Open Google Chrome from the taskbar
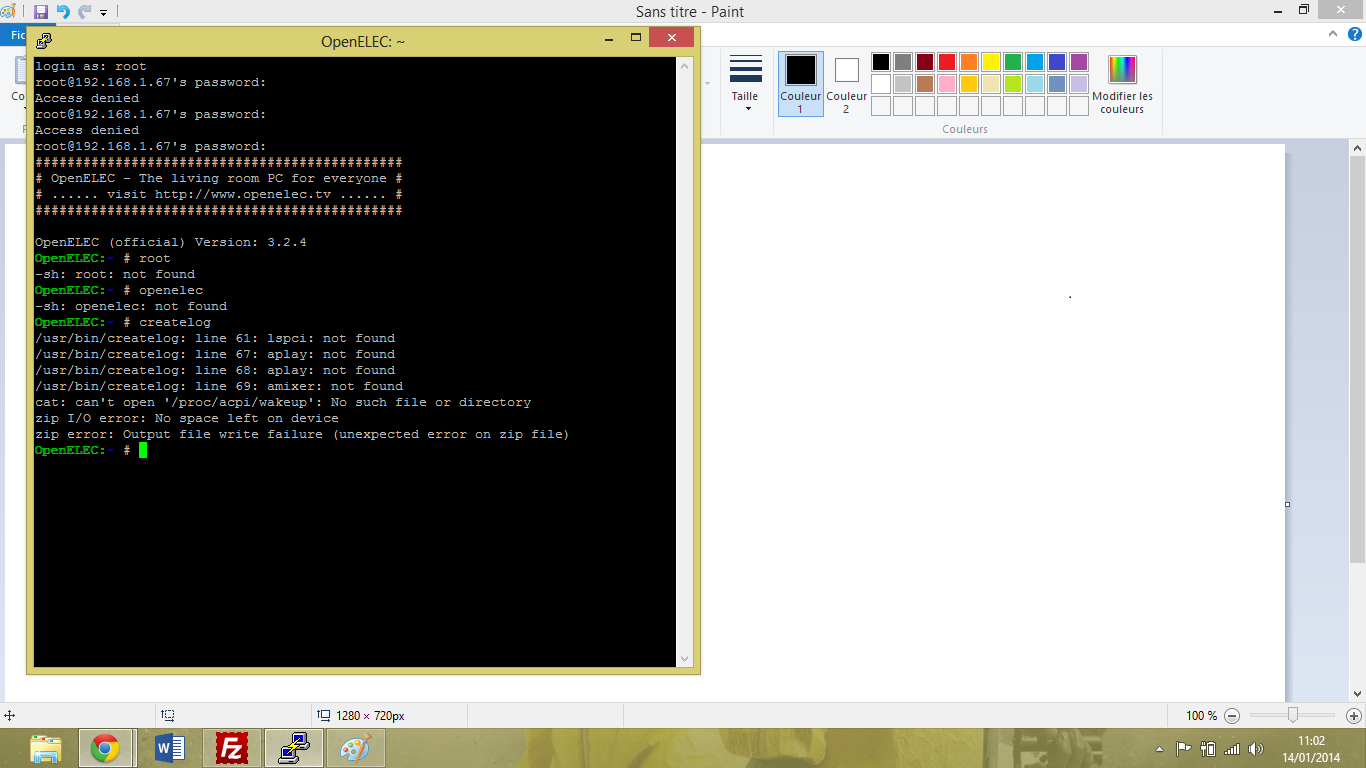Viewport: 1366px width, 768px height. (105, 748)
